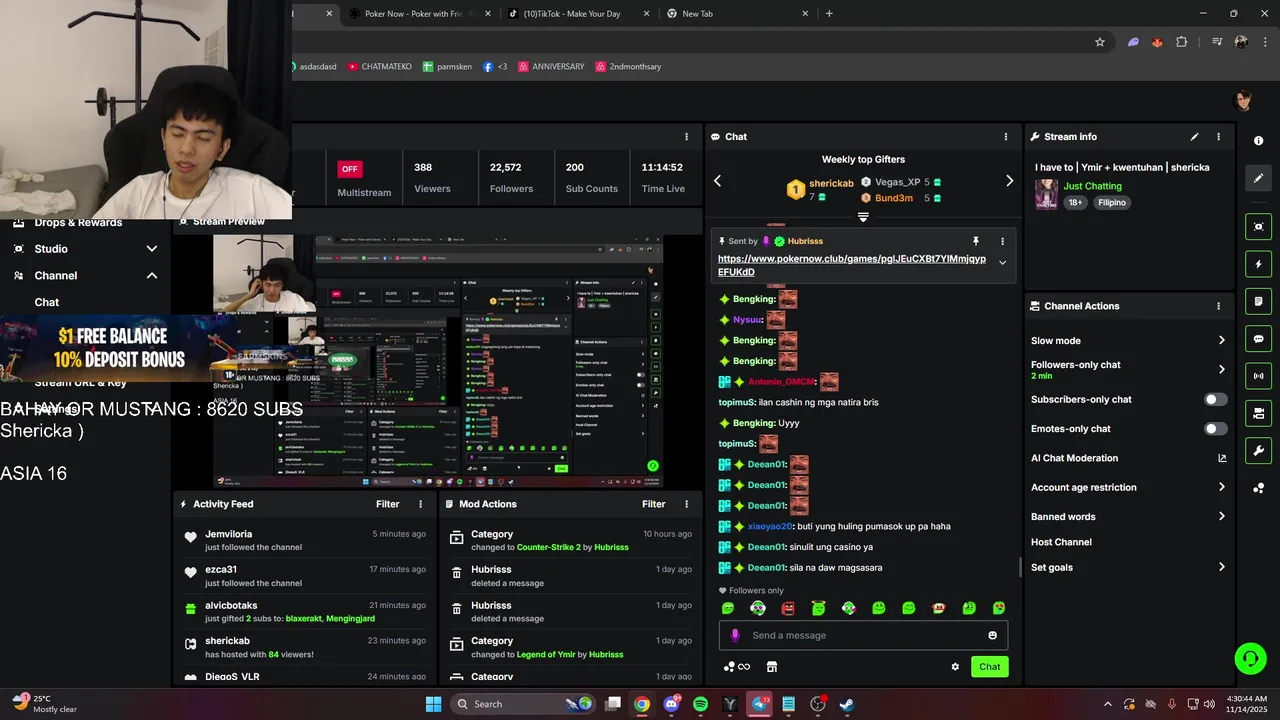Toggle the broadcast signal panel icon in right sidebar
Image resolution: width=1280 pixels, height=720 pixels.
point(1258,376)
